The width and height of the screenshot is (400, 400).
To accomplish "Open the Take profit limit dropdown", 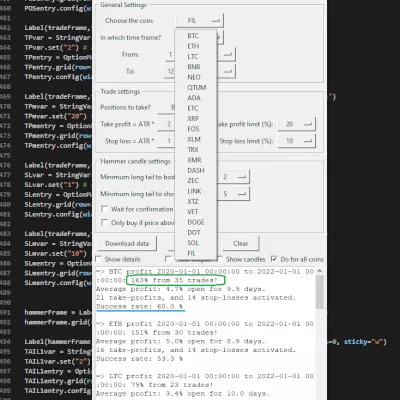I will click(297, 124).
